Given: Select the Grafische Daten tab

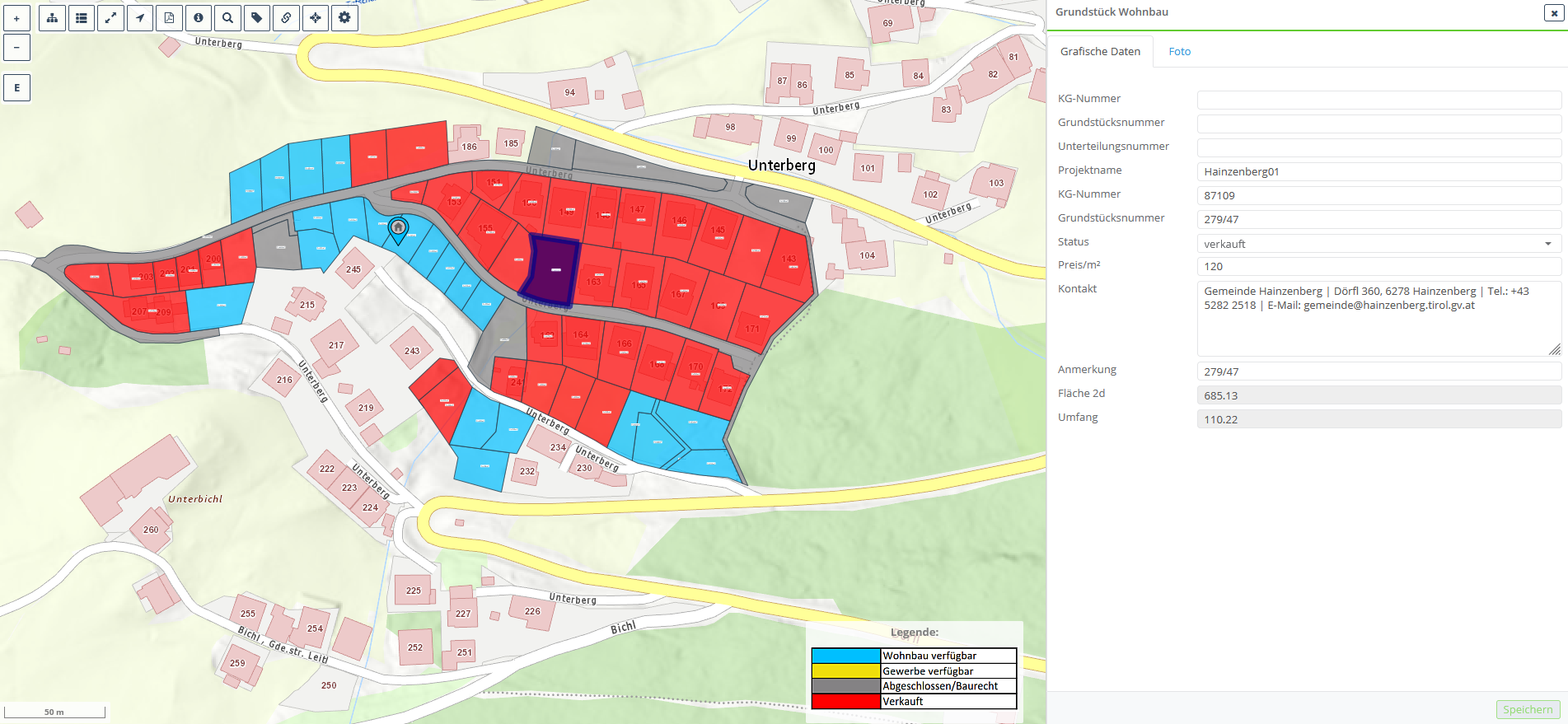Looking at the screenshot, I should 1100,52.
